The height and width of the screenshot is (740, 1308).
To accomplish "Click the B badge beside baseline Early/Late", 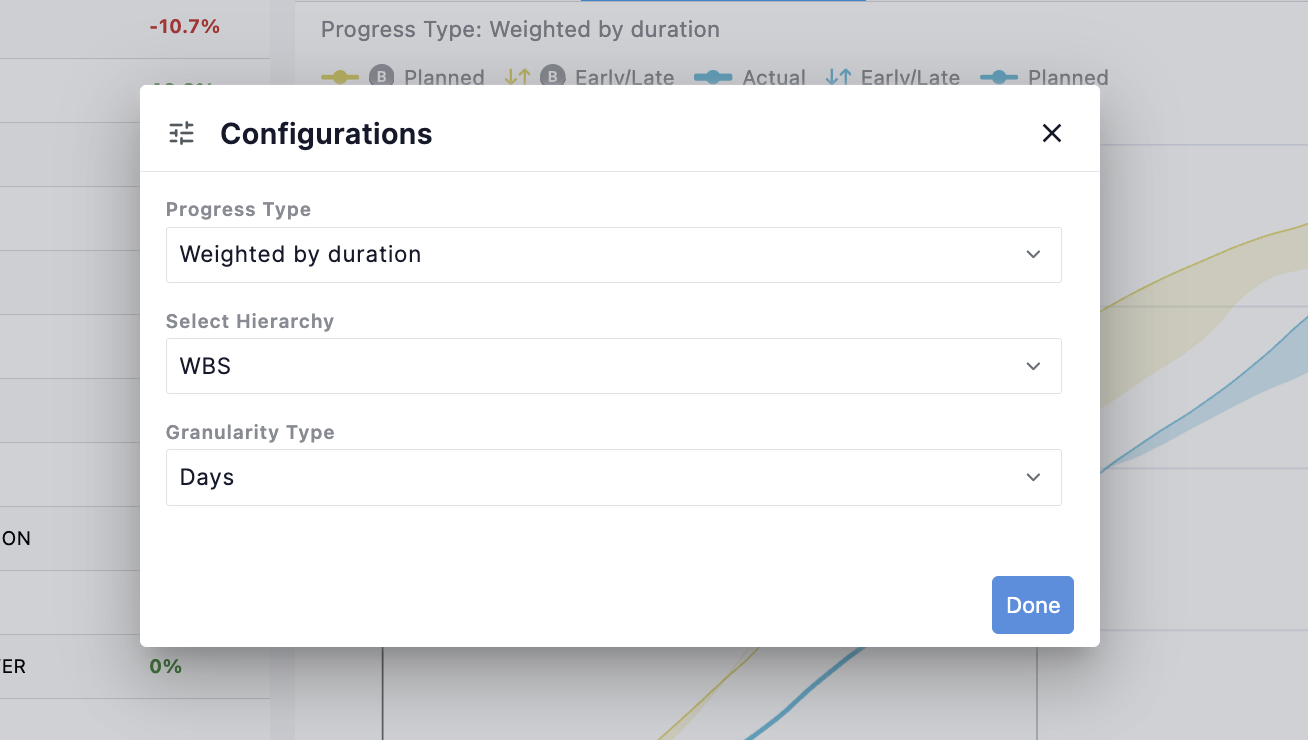I will (x=552, y=77).
